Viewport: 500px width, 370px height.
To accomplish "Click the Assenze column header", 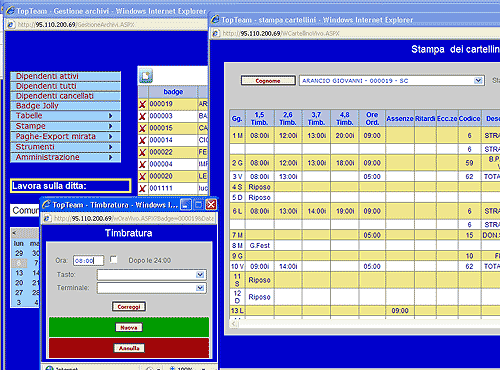I will coord(400,118).
